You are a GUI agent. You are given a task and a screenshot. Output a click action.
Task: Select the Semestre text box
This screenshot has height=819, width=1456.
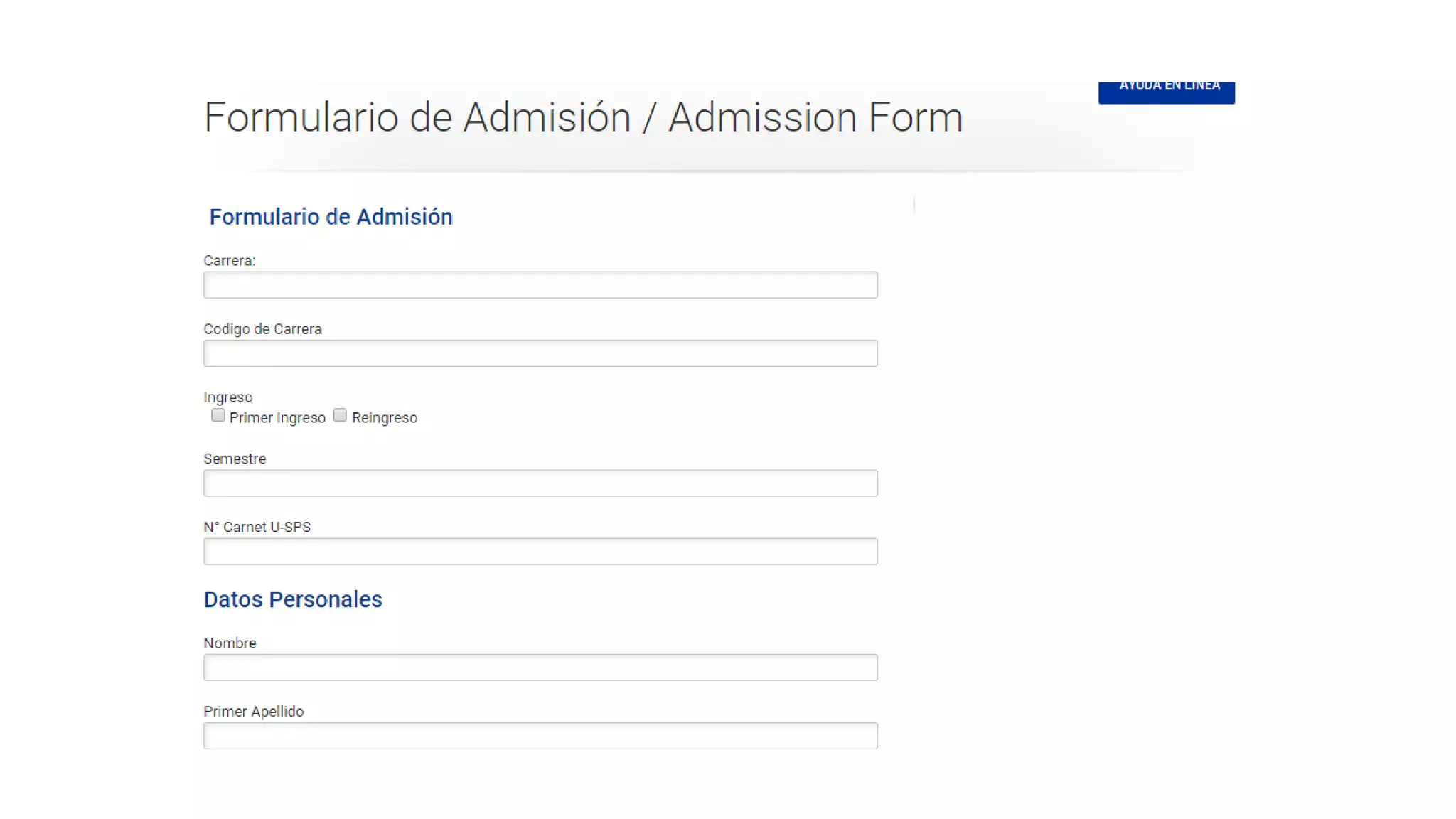point(540,483)
